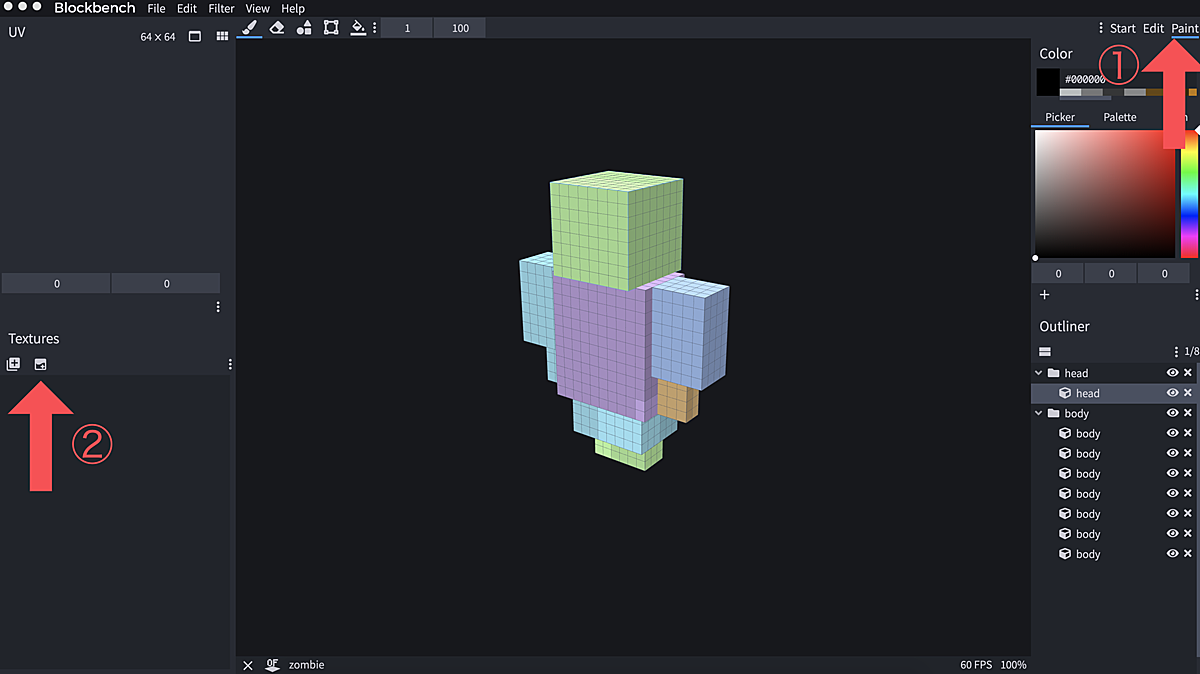Open the Textures panel three-dot menu
The height and width of the screenshot is (674, 1200).
click(x=230, y=364)
